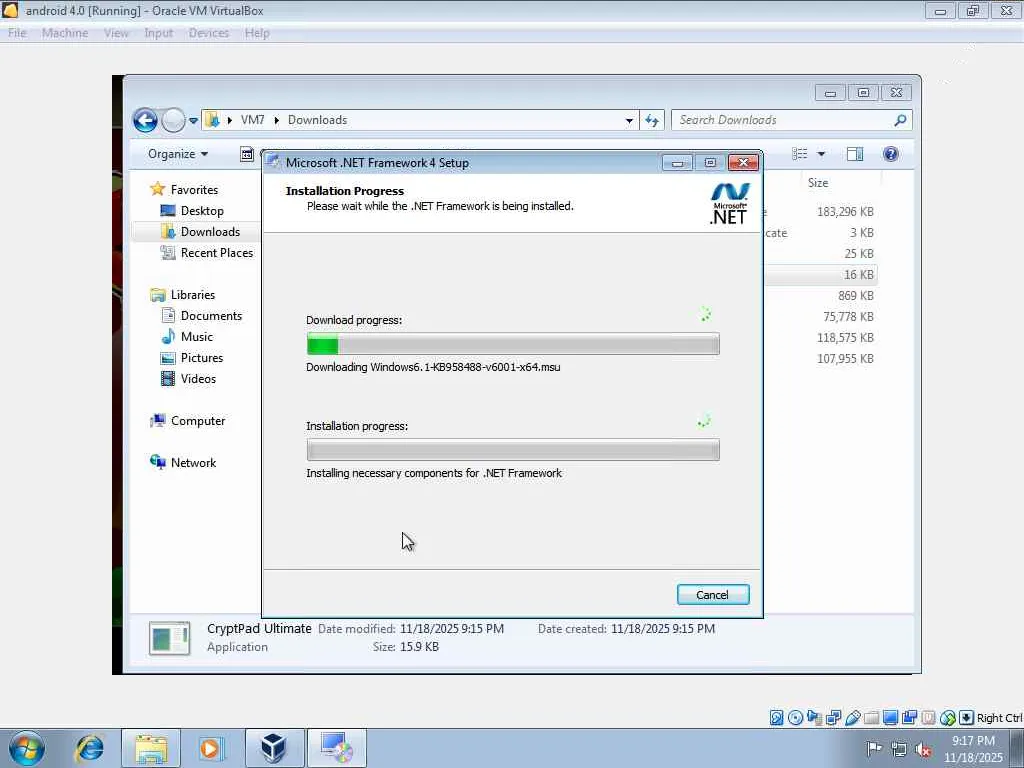1024x768 pixels.
Task: Open the Action Center flag icon
Action: 874,748
